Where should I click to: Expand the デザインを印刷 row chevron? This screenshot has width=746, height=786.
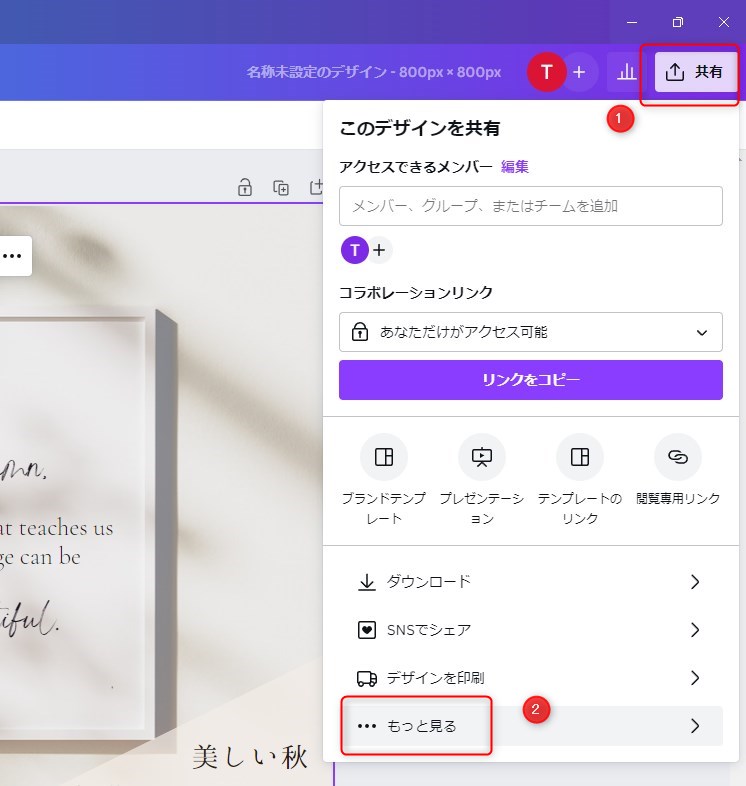click(695, 678)
